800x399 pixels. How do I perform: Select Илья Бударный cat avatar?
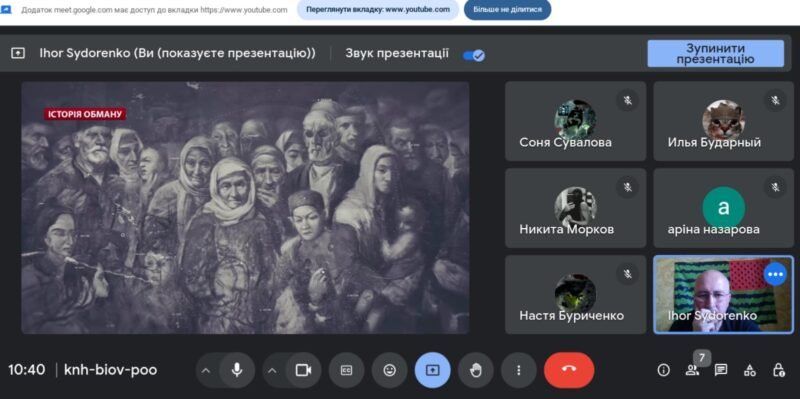coord(723,120)
